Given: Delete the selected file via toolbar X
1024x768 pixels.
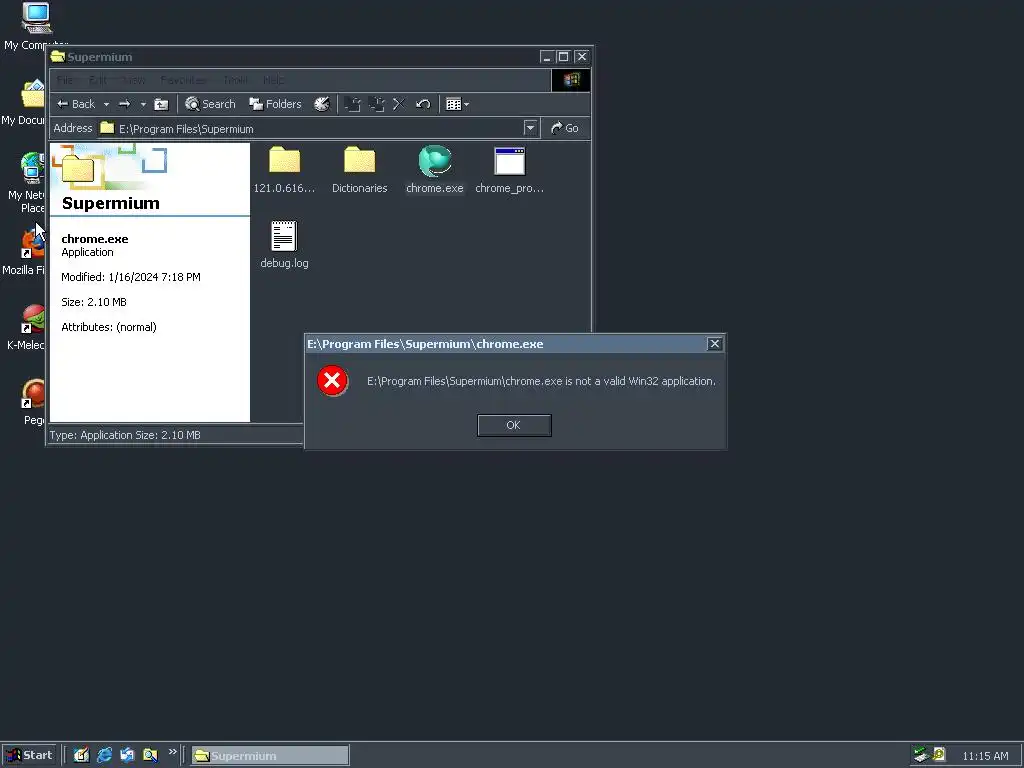Looking at the screenshot, I should [399, 104].
